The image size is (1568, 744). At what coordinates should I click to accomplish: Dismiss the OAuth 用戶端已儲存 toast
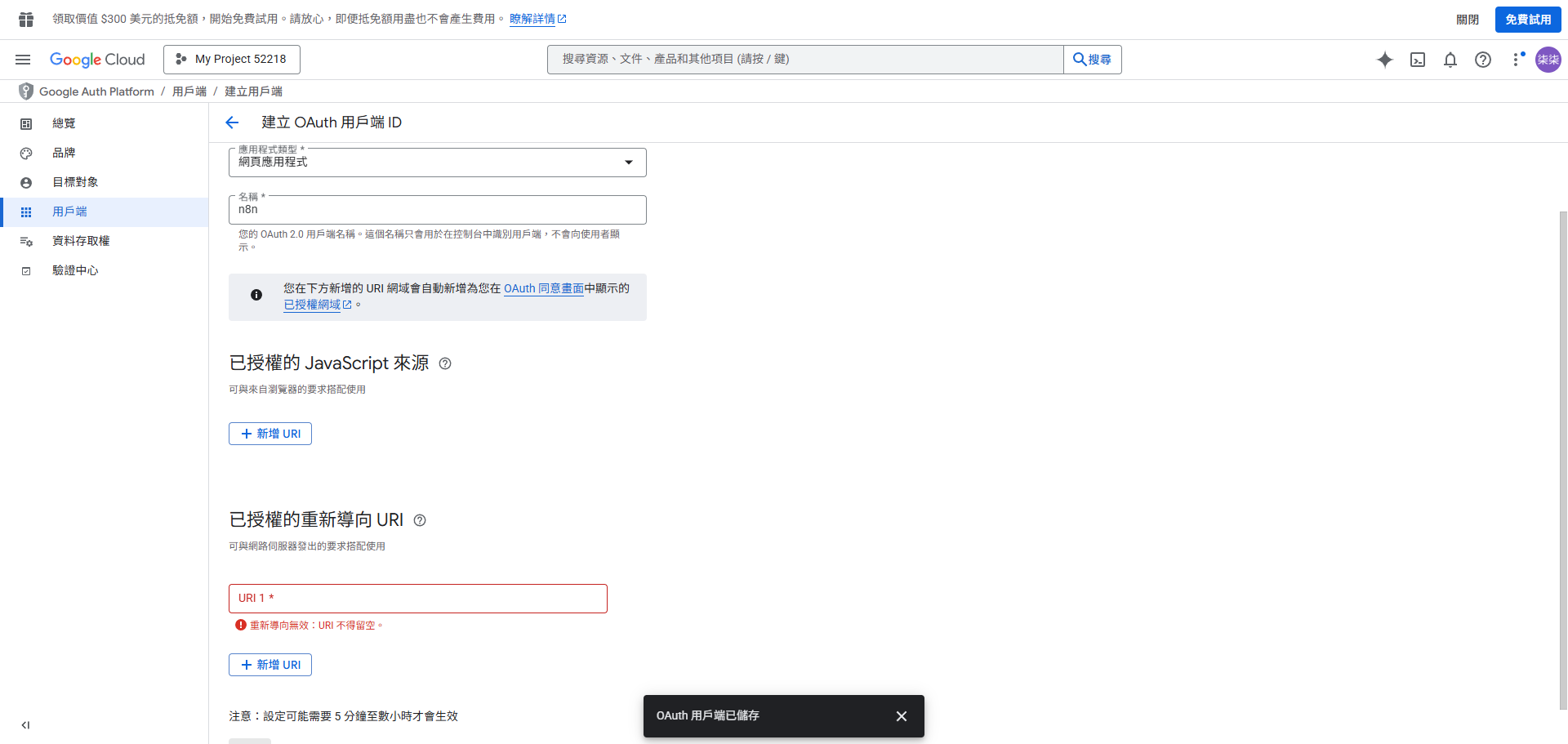[901, 716]
